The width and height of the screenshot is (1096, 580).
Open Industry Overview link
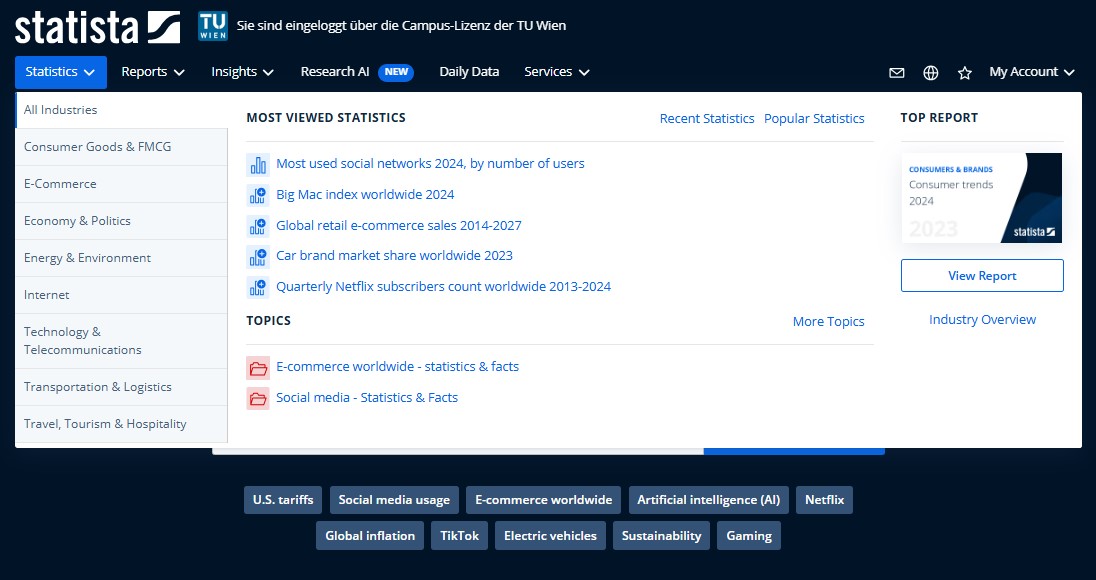(x=982, y=319)
